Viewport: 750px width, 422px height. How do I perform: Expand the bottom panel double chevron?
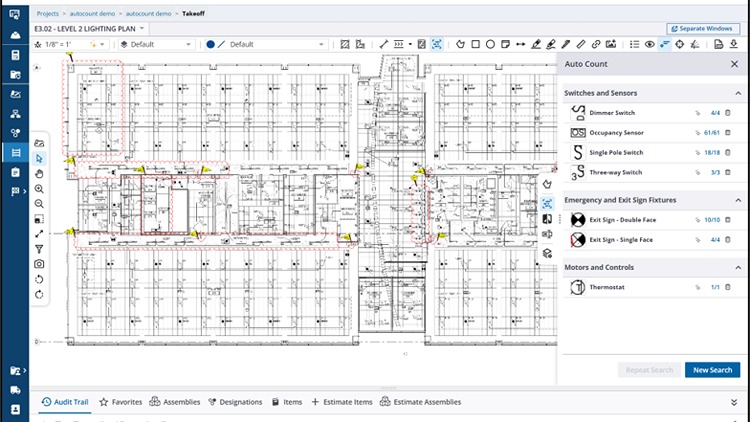point(734,402)
